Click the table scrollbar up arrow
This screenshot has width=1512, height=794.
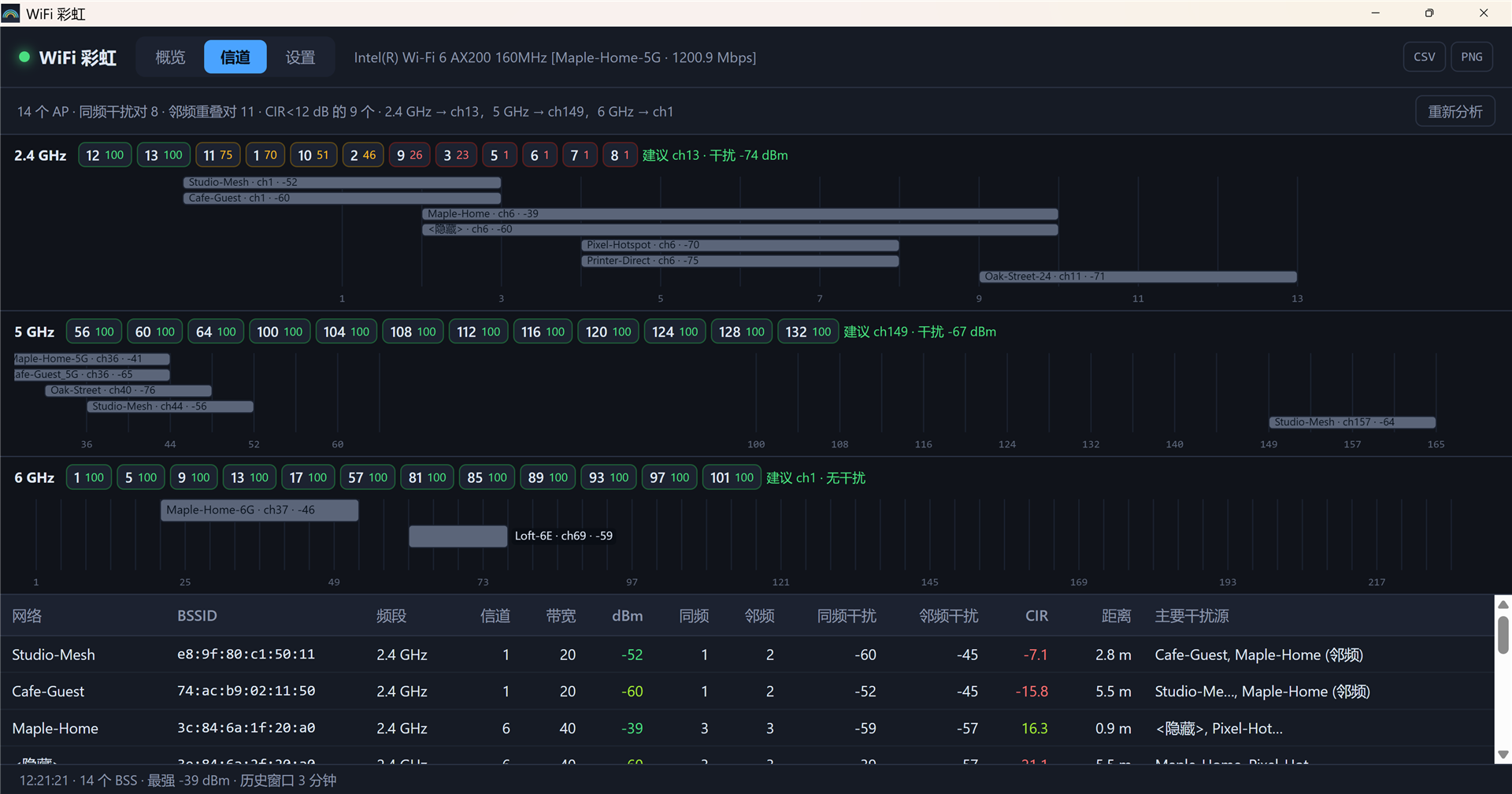tap(1503, 604)
